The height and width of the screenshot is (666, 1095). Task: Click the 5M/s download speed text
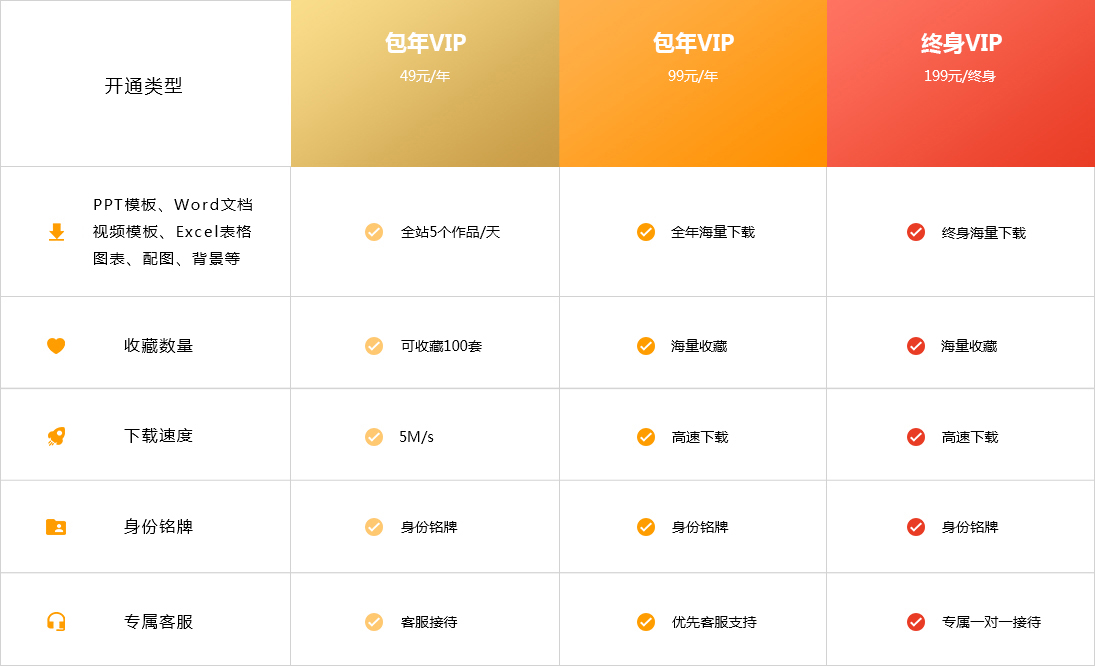pyautogui.click(x=416, y=437)
